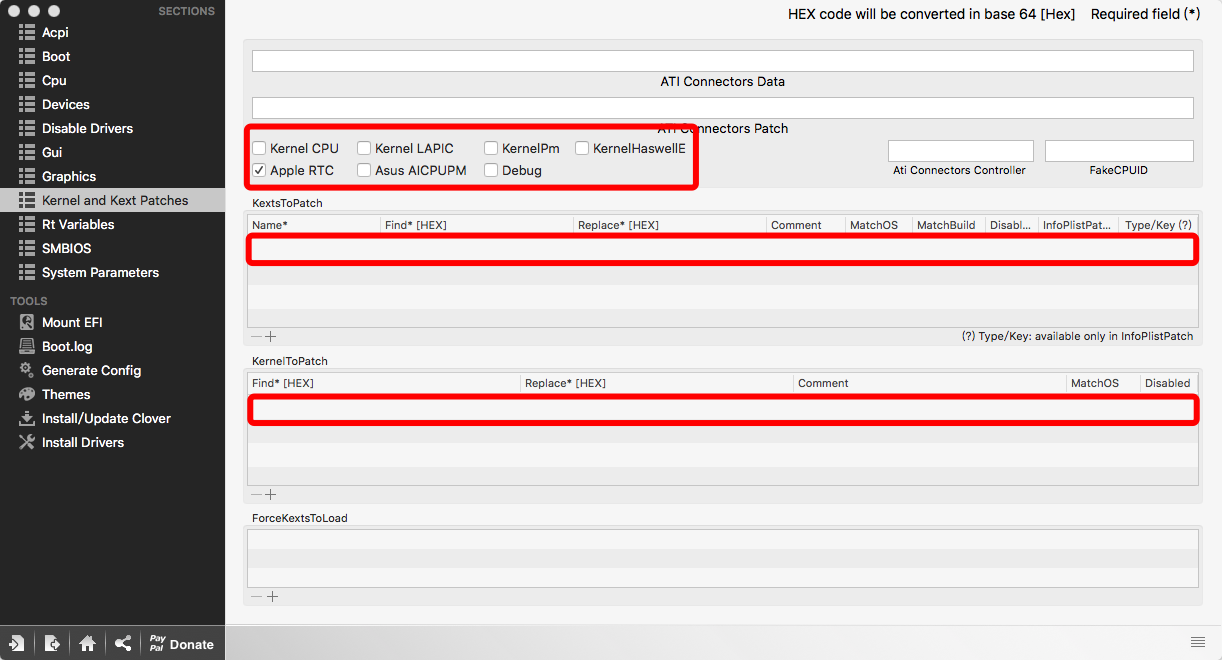
Task: Click Kernel and Kext Patches list icon
Action: coord(27,200)
